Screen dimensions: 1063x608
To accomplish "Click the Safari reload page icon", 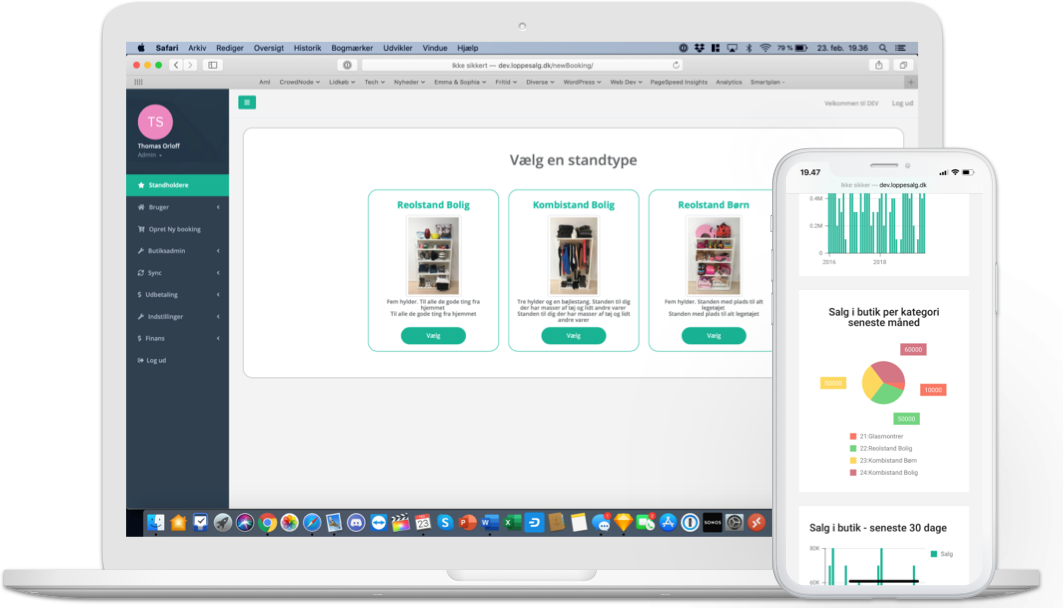I will [x=676, y=65].
